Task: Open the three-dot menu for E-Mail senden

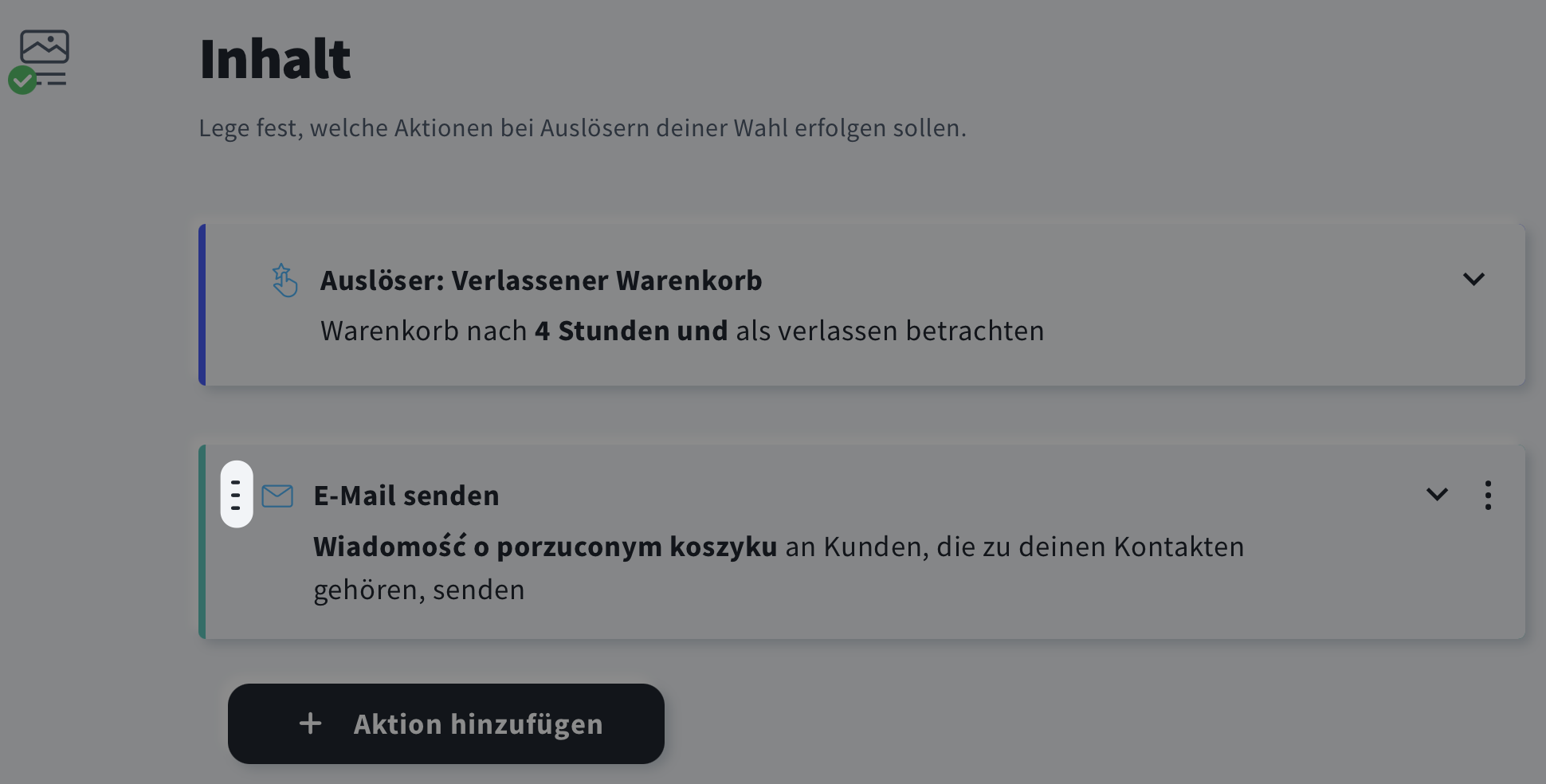Action: [x=1488, y=495]
